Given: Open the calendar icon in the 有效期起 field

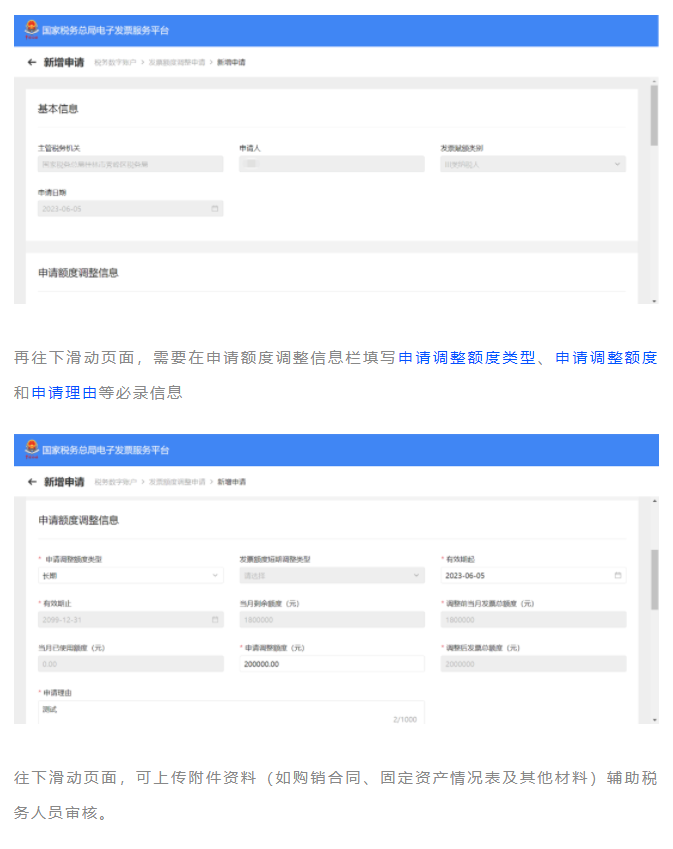Looking at the screenshot, I should pyautogui.click(x=617, y=576).
